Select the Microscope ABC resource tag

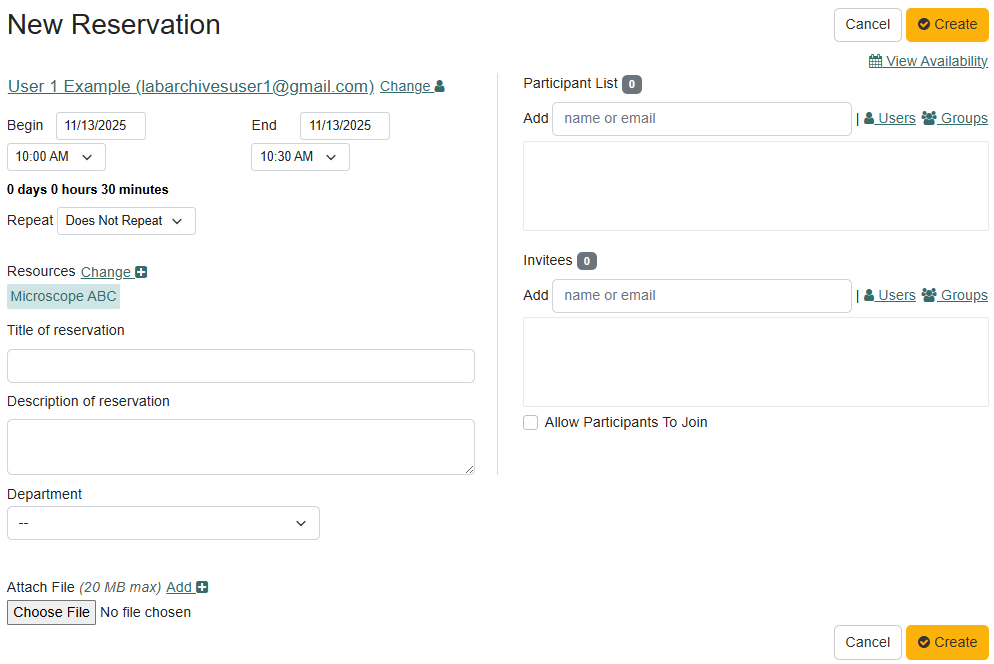point(63,296)
